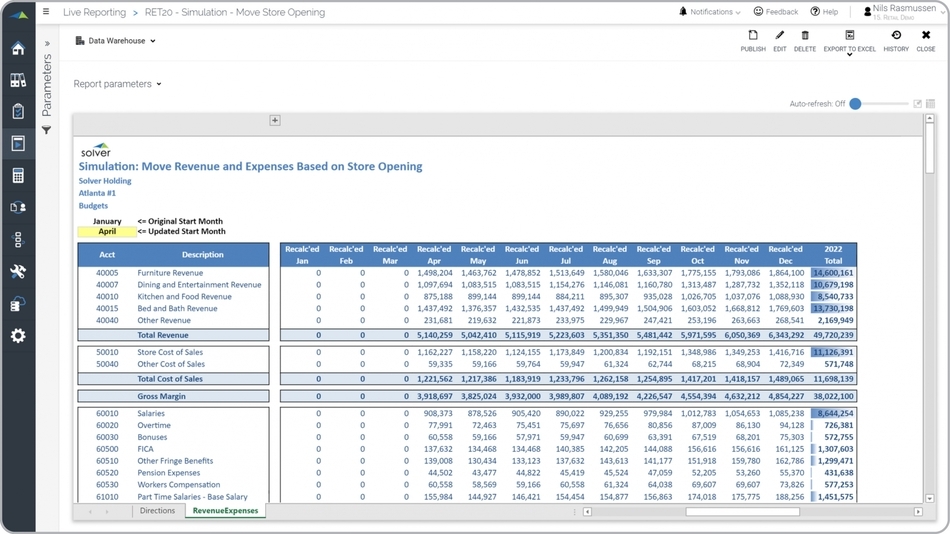Click the grid view icon beside Auto-refresh
This screenshot has height=534, width=950.
click(931, 104)
